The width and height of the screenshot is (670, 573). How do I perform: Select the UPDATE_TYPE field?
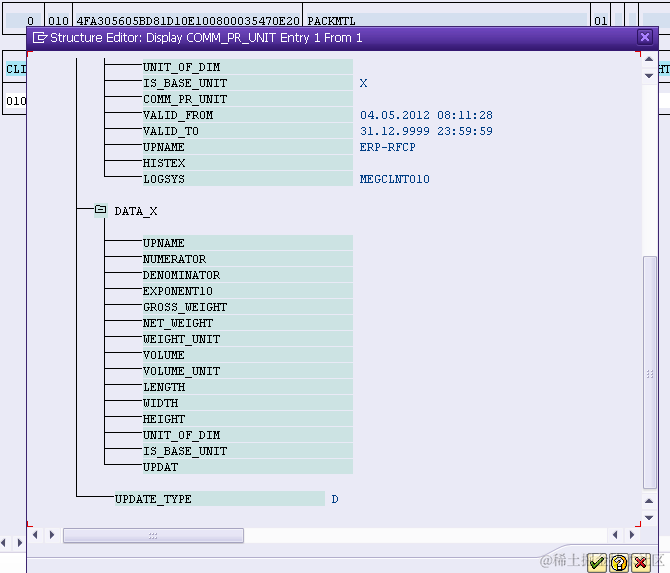pos(220,499)
